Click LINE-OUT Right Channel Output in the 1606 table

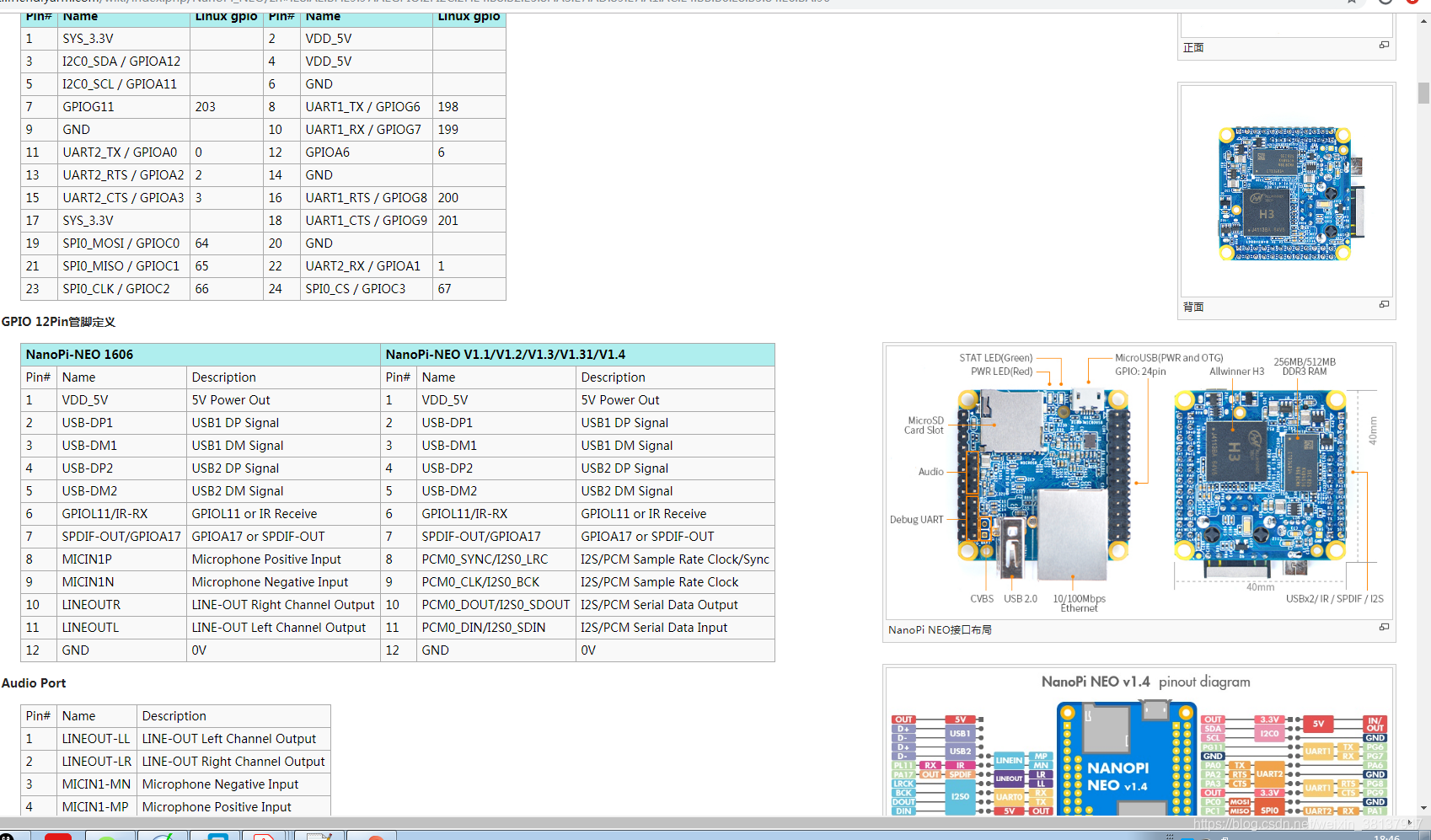pos(283,605)
